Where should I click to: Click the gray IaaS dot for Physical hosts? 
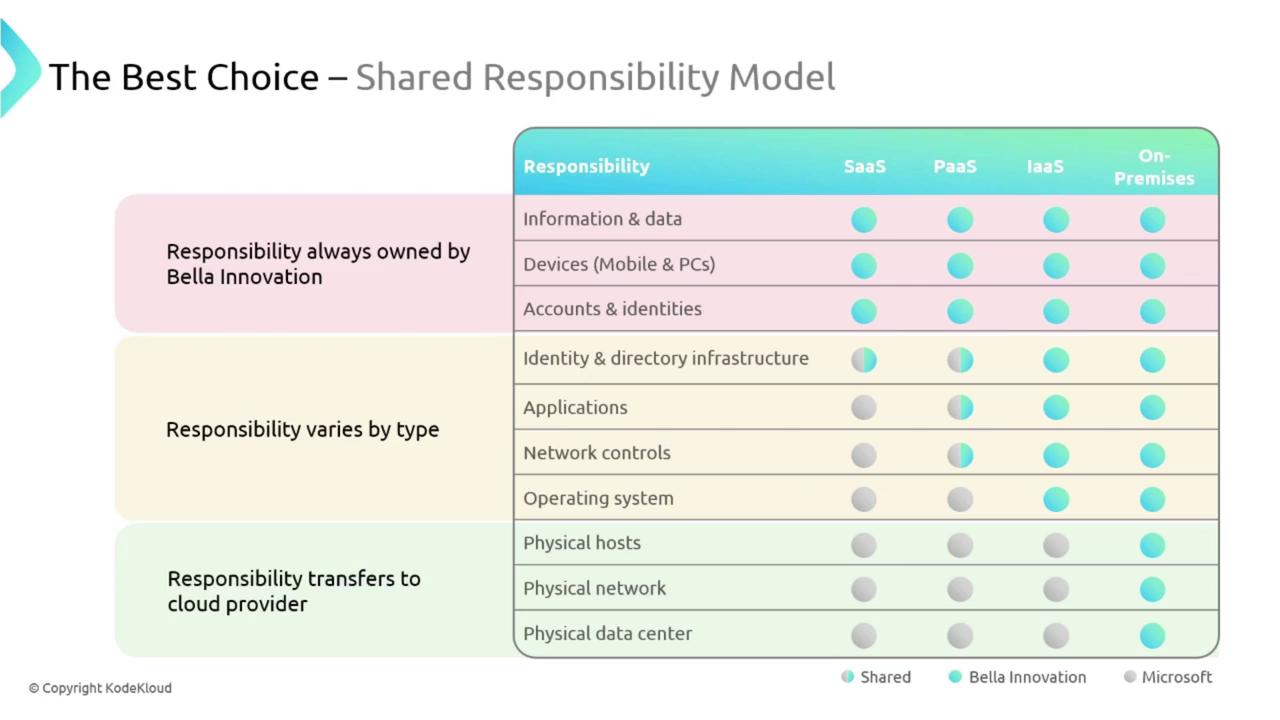click(1056, 545)
